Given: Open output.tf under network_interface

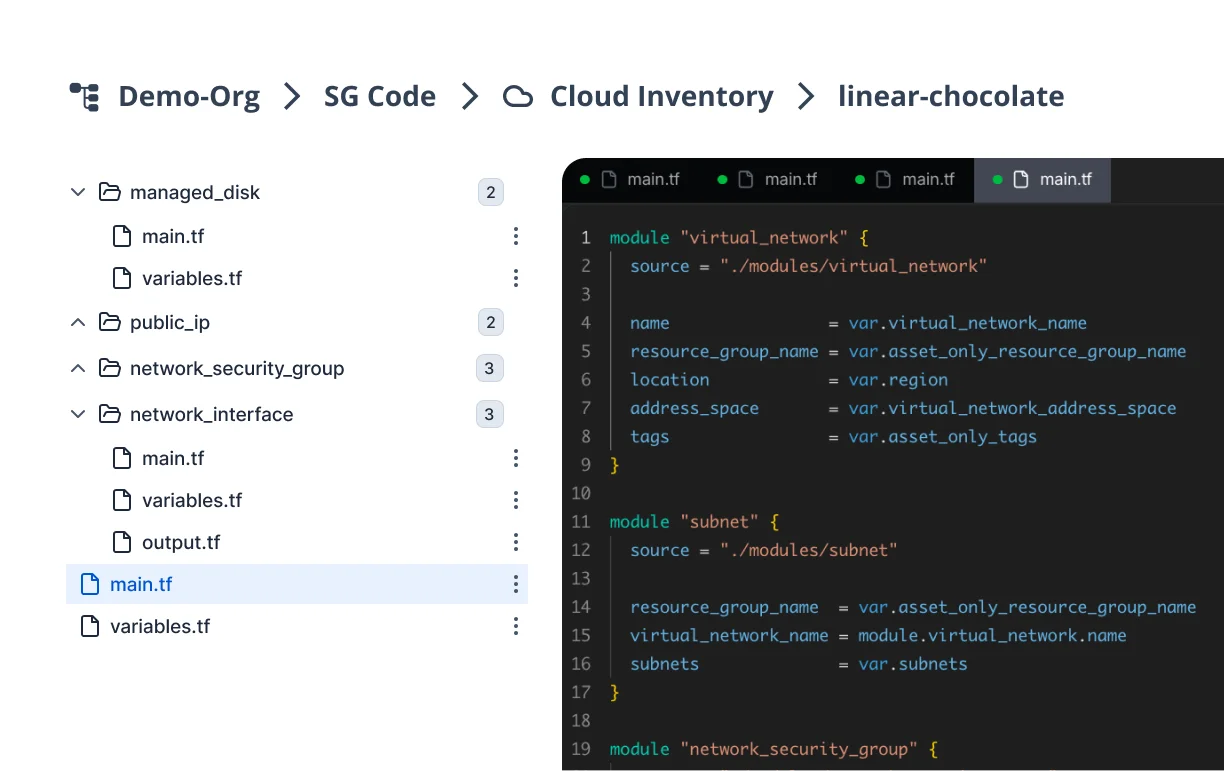Looking at the screenshot, I should coord(181,543).
